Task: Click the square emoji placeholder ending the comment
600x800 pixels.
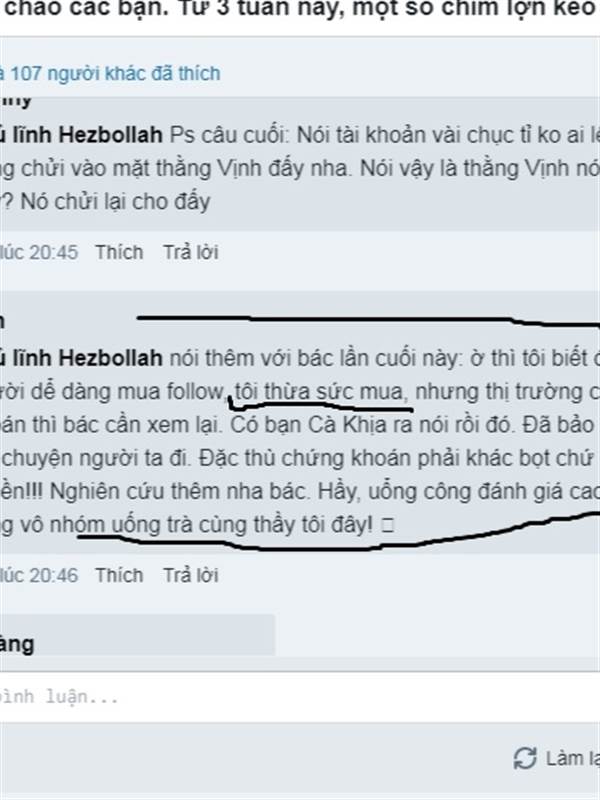Action: pyautogui.click(x=388, y=526)
